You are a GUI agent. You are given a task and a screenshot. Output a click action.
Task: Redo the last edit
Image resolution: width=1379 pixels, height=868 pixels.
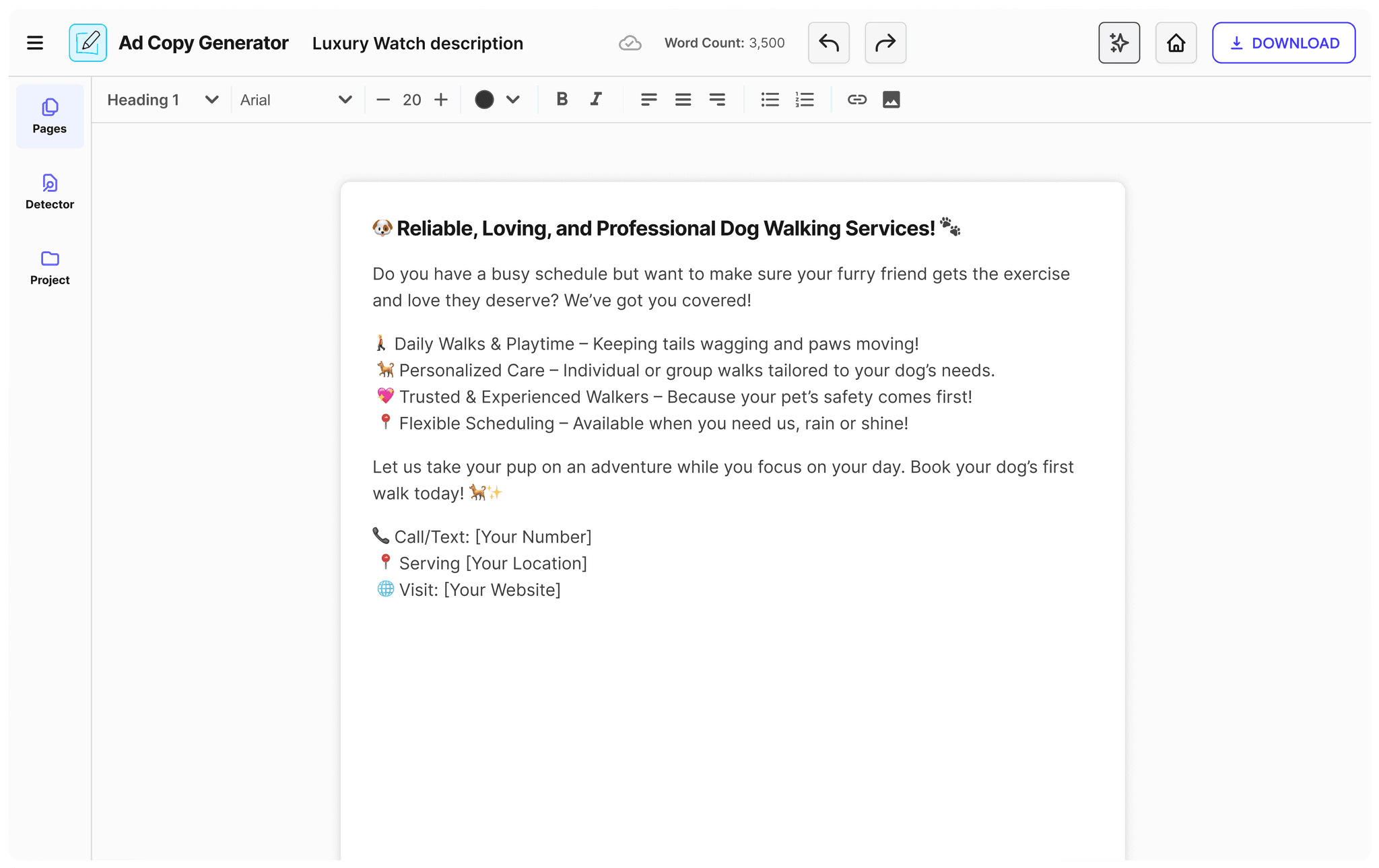pos(885,43)
